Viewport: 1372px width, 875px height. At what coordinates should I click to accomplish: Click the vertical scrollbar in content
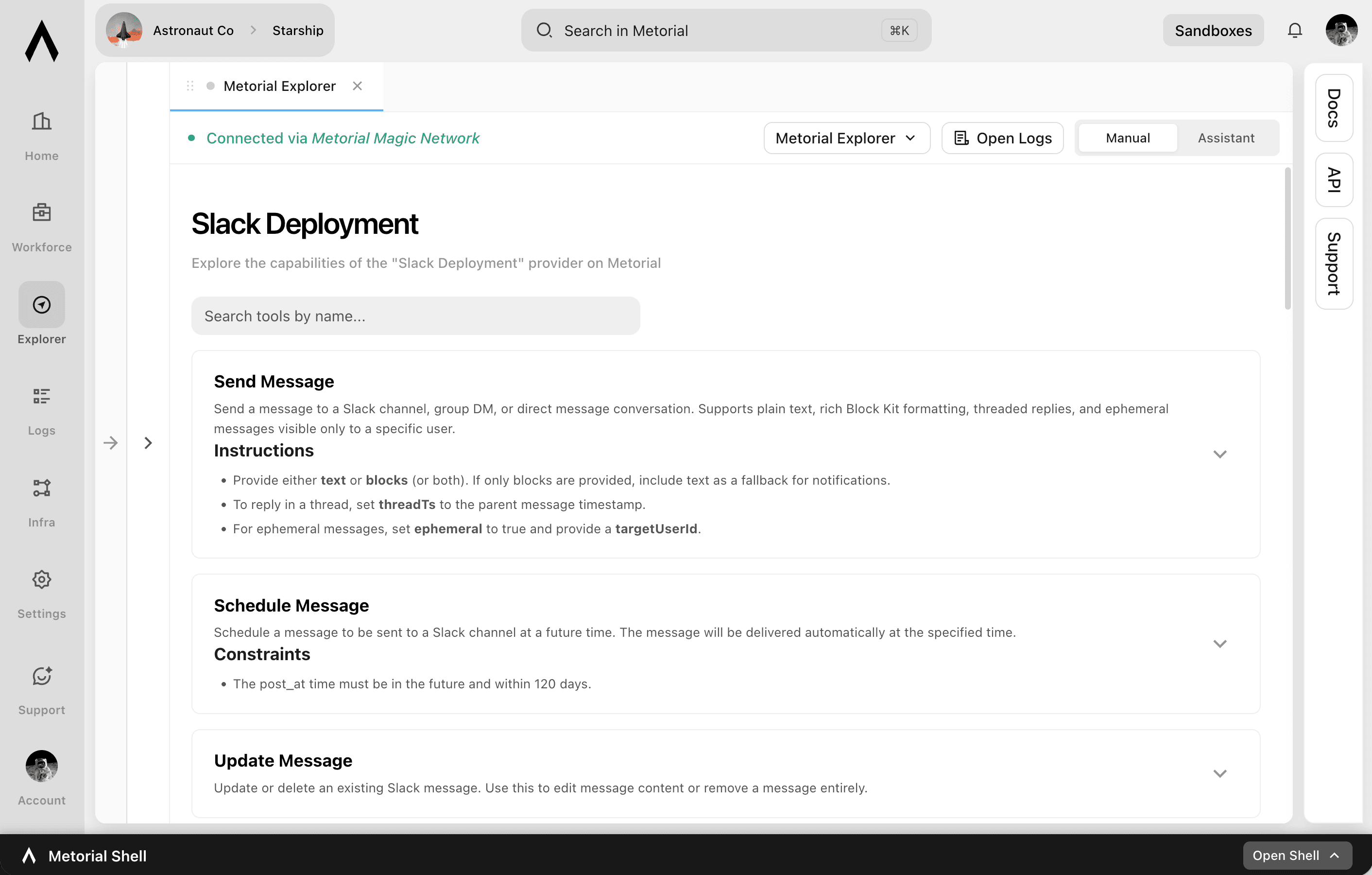(x=1287, y=238)
